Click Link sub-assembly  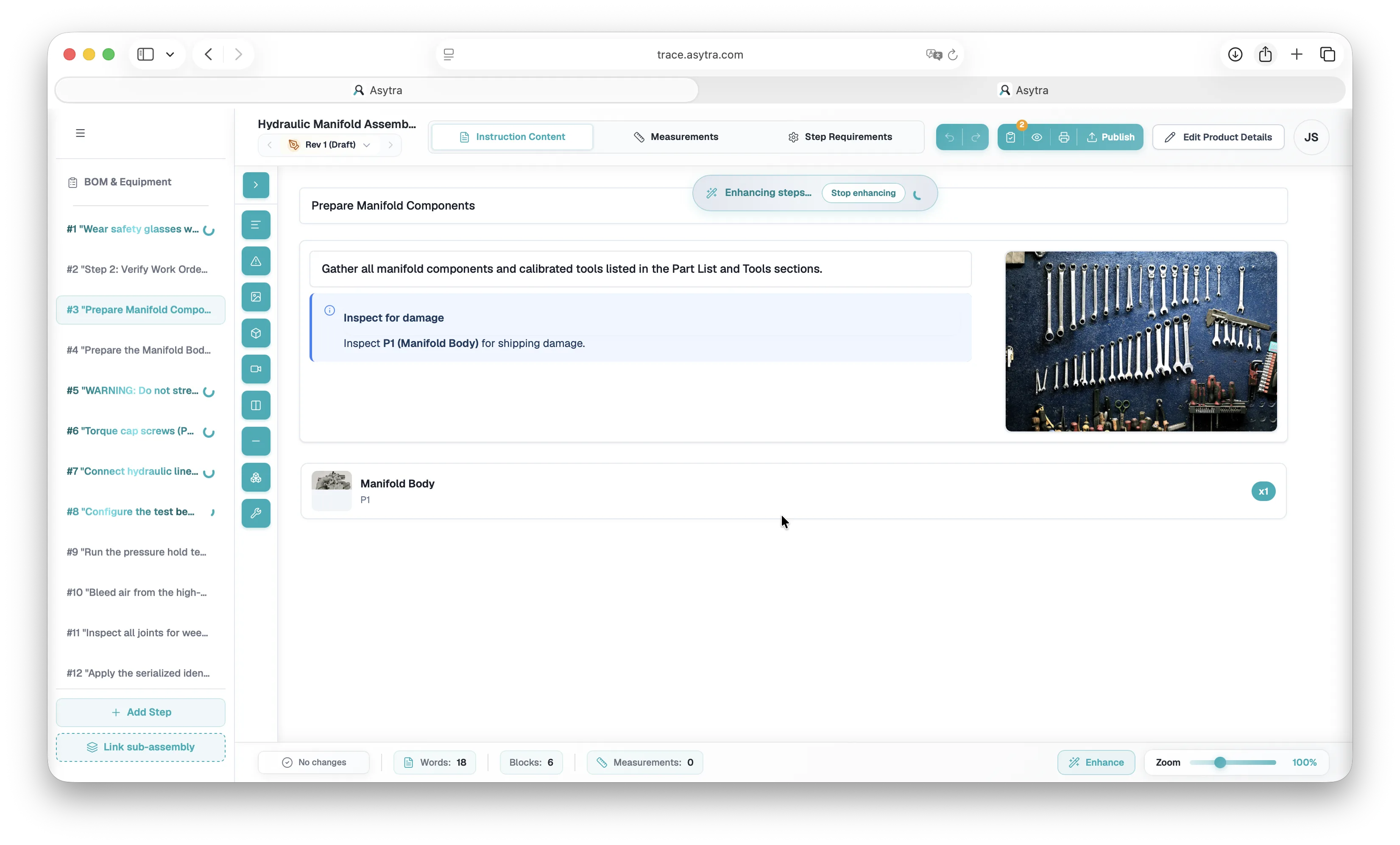(140, 748)
